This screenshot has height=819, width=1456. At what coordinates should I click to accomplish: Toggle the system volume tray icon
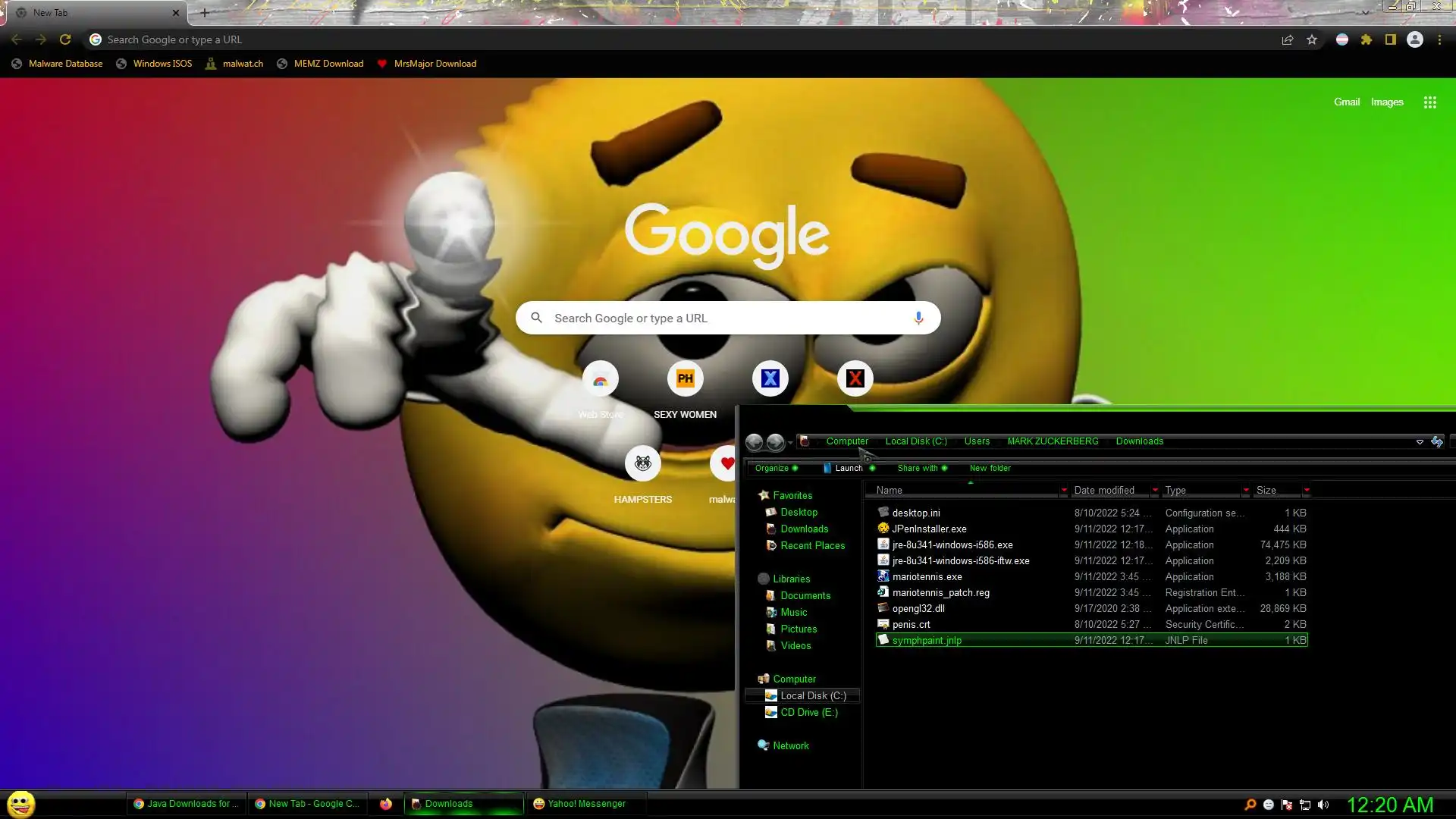pos(1323,805)
